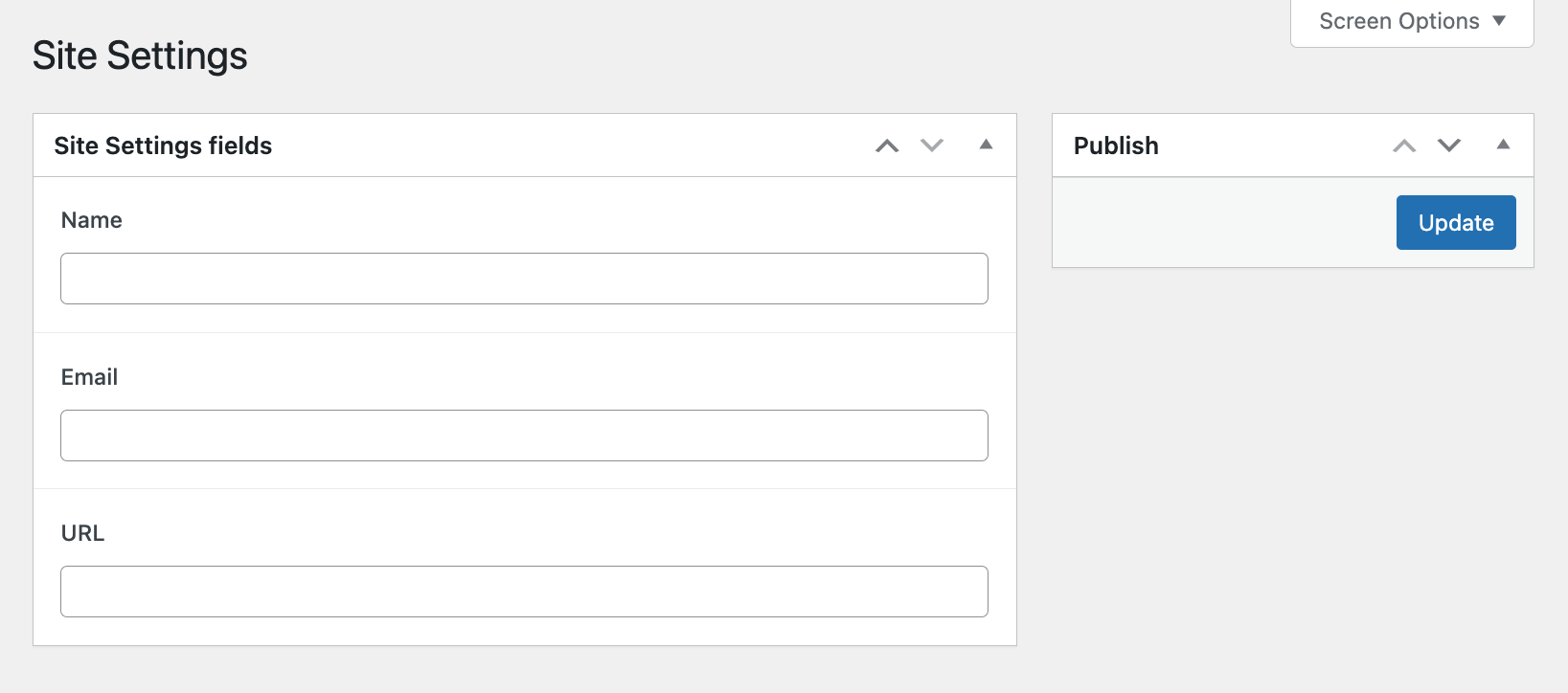Image resolution: width=1568 pixels, height=693 pixels.
Task: Move the Site Settings fields box up
Action: coord(886,145)
